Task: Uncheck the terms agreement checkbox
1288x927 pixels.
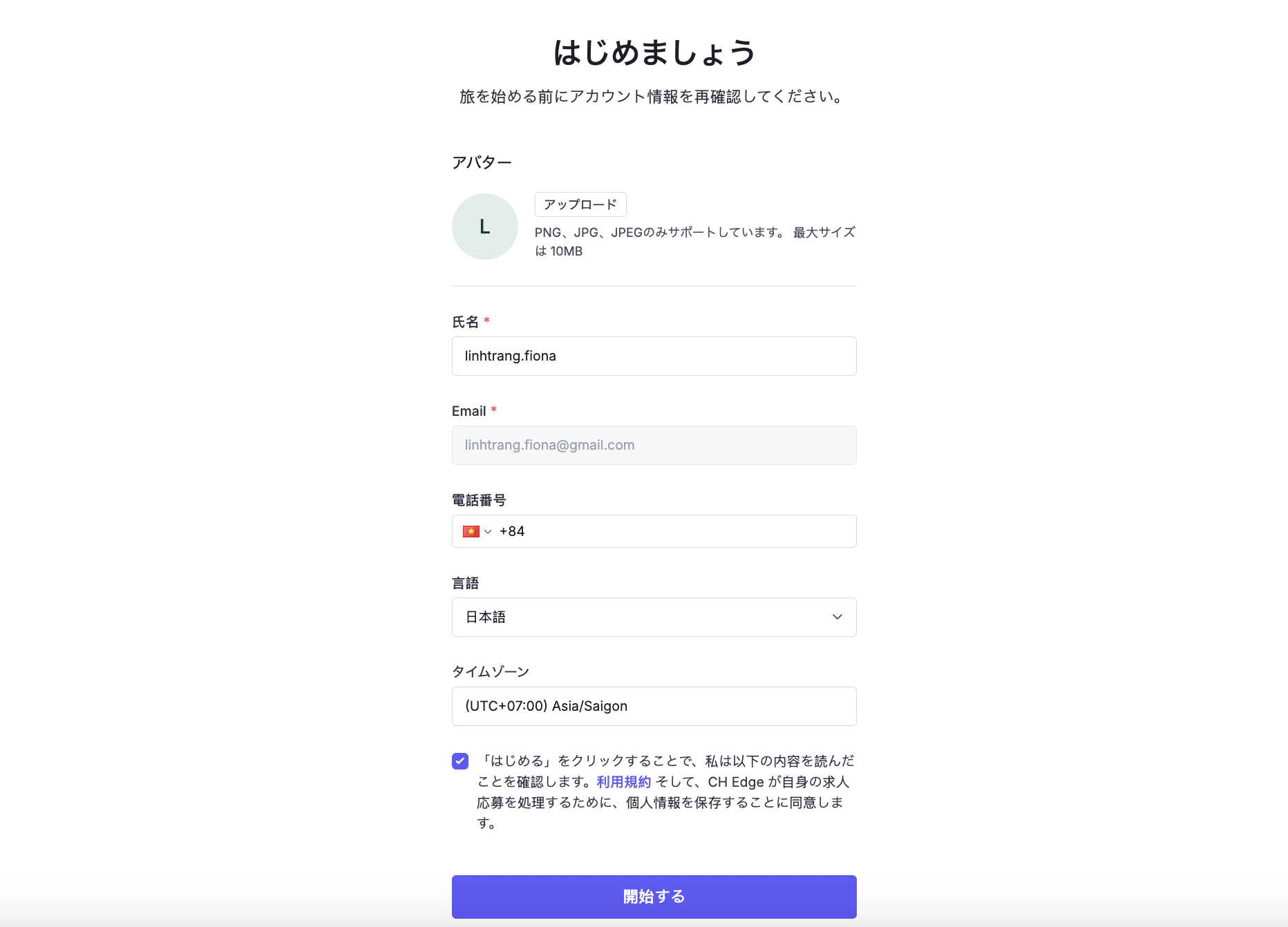Action: (460, 761)
